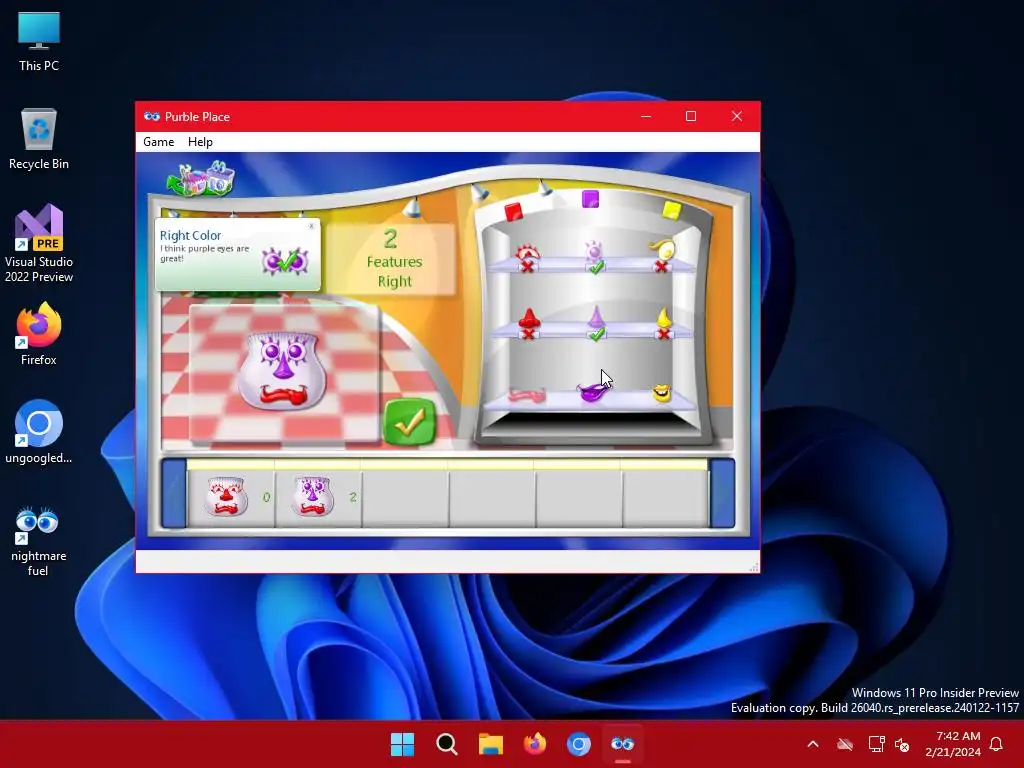Screen dimensions: 1024x768
Task: Open This PC desktop icon
Action: tap(39, 42)
